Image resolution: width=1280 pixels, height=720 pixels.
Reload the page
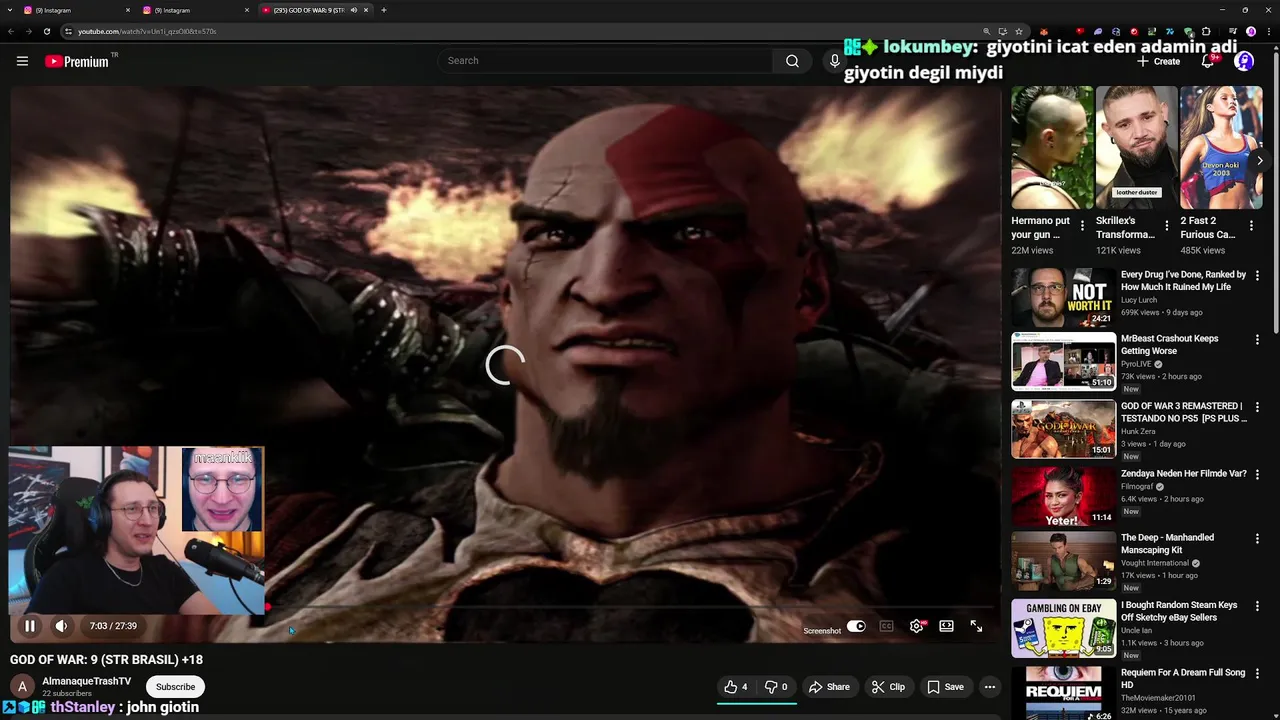46,31
